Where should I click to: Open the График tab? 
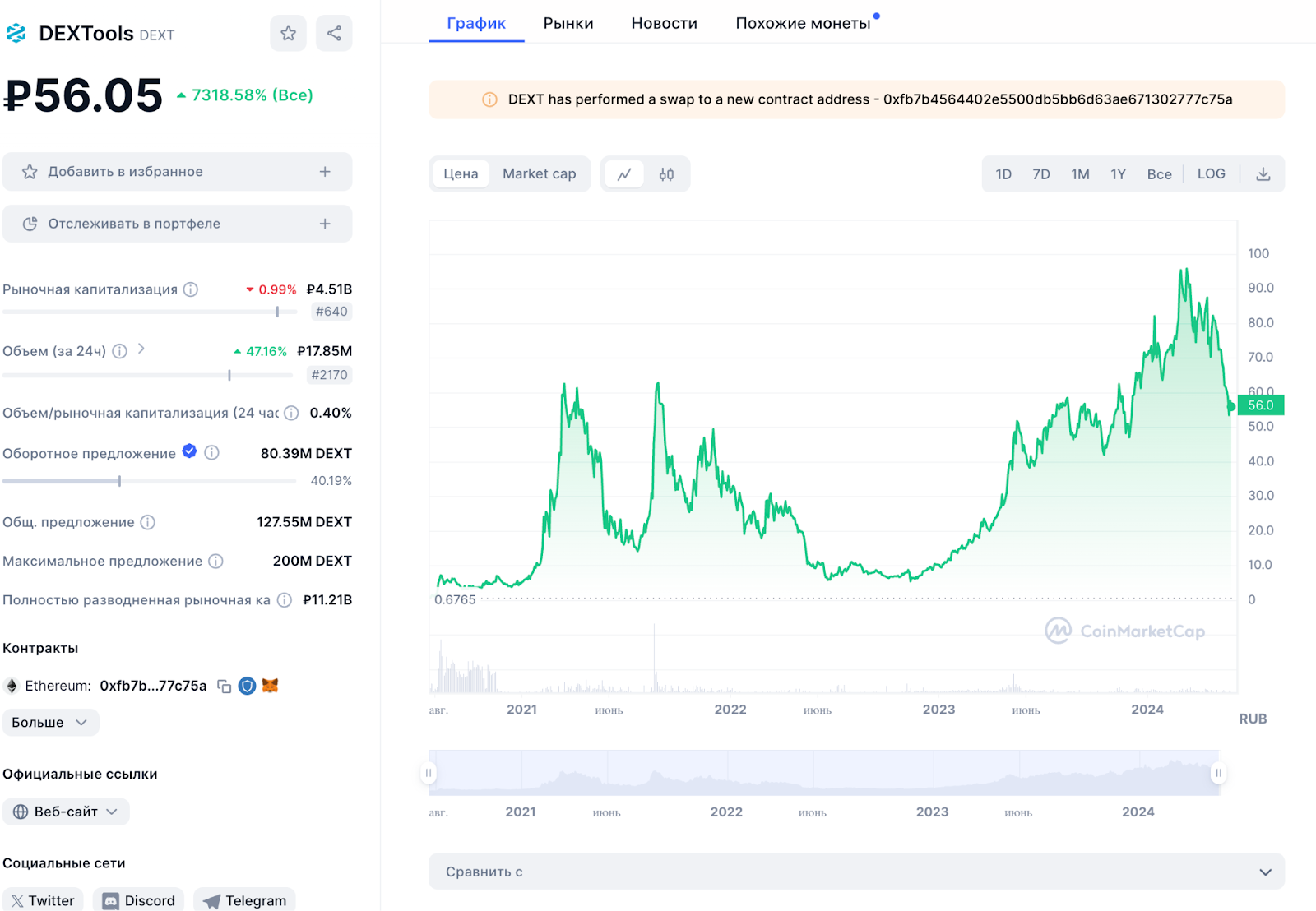pos(476,23)
